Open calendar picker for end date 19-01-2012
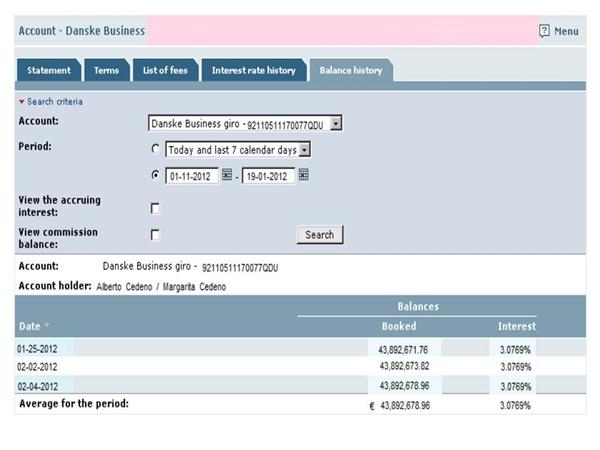This screenshot has height=450, width=600. tap(303, 175)
